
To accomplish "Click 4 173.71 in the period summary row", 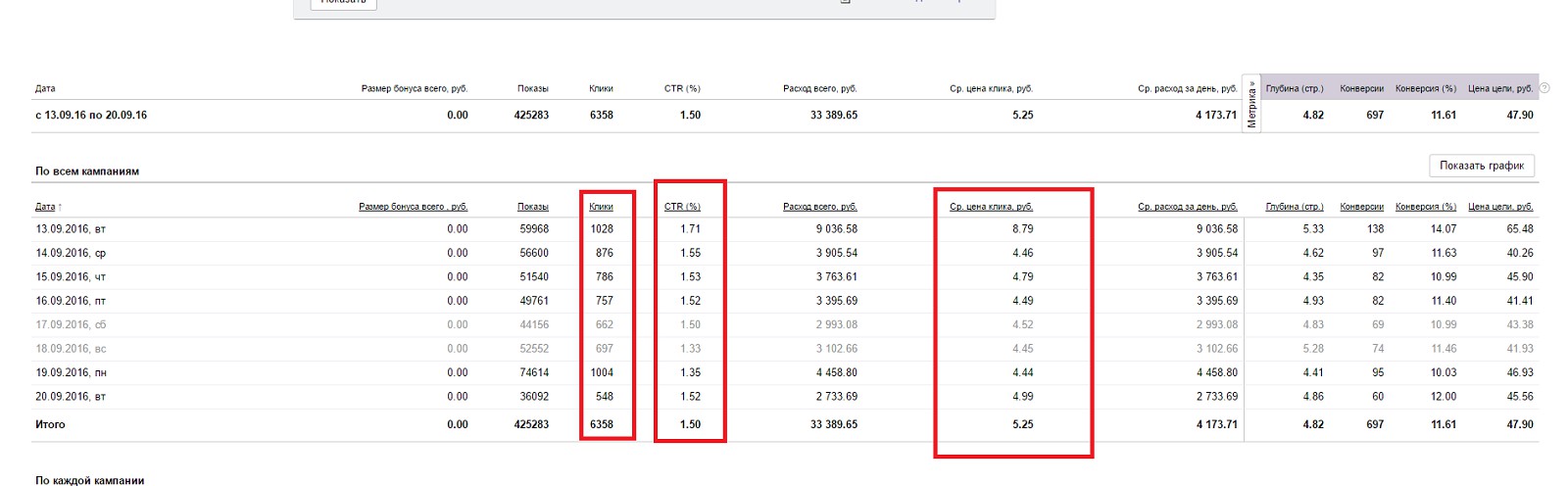I will click(x=1216, y=115).
